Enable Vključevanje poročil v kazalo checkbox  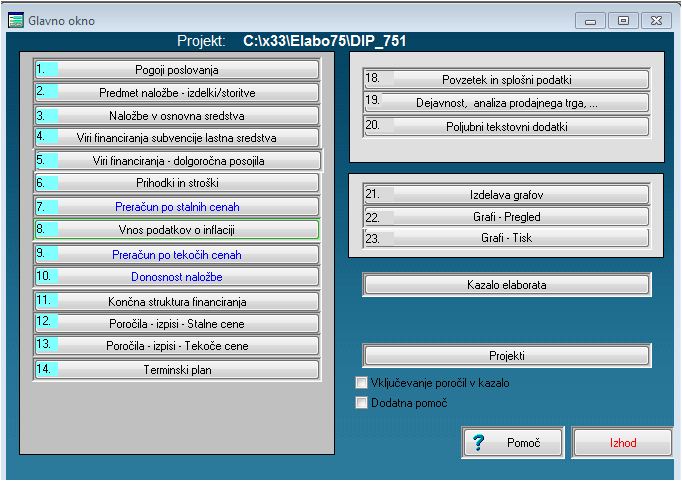click(361, 383)
